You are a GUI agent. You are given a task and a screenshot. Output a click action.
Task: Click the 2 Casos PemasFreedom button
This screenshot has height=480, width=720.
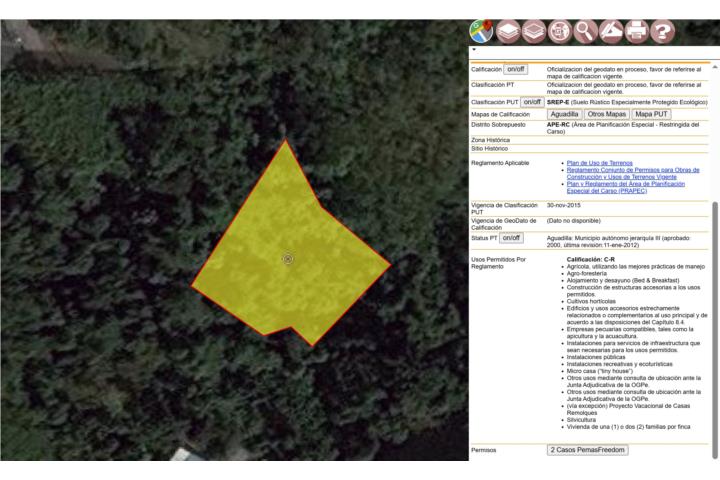click(588, 450)
